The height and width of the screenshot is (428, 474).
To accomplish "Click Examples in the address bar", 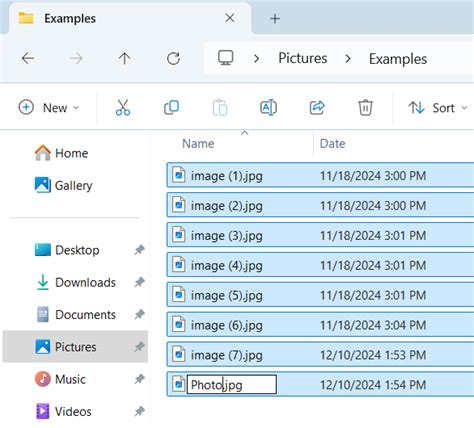I will click(398, 59).
